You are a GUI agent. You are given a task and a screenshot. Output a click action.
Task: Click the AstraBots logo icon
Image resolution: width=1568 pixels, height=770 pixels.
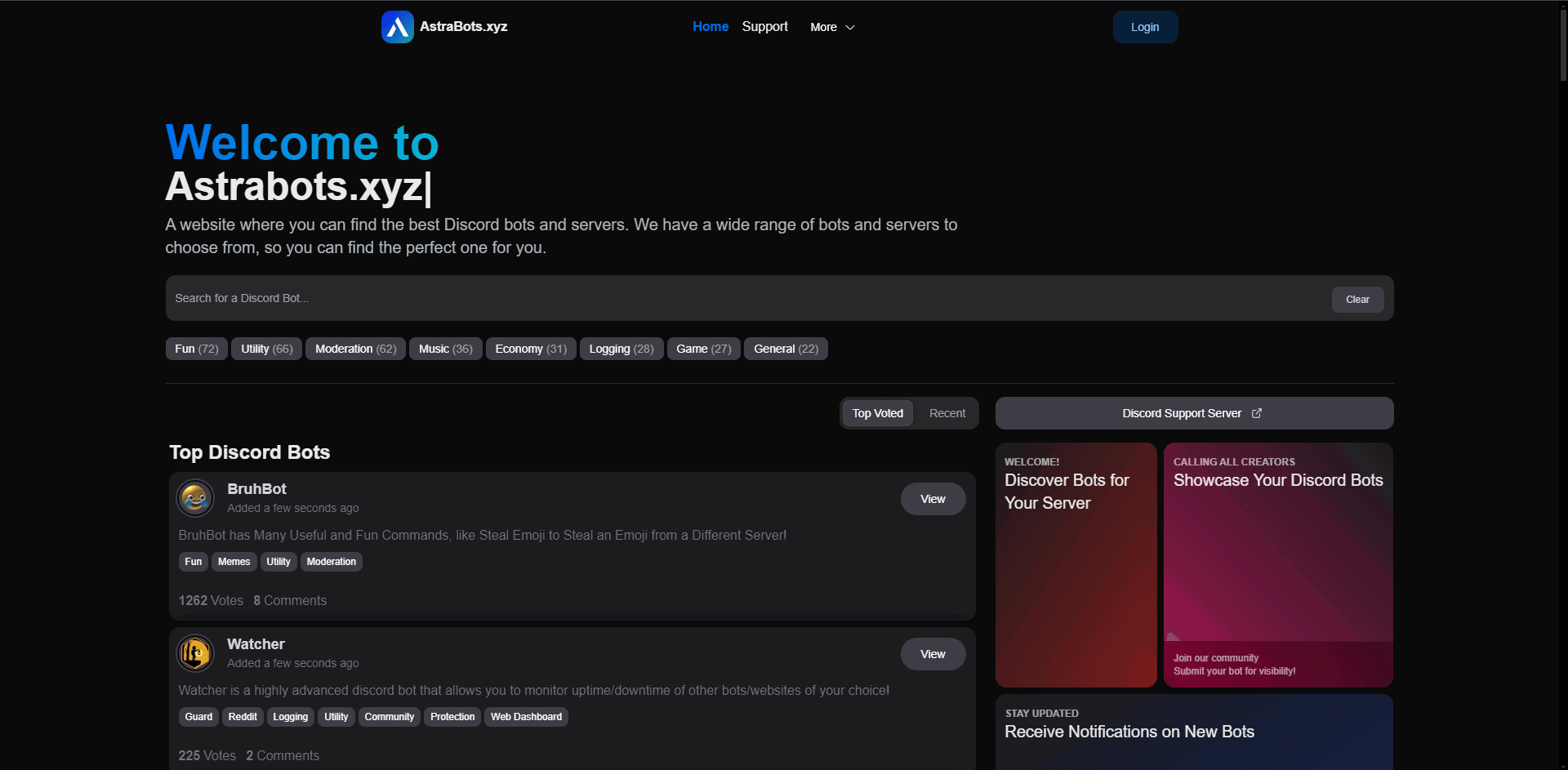click(x=398, y=27)
